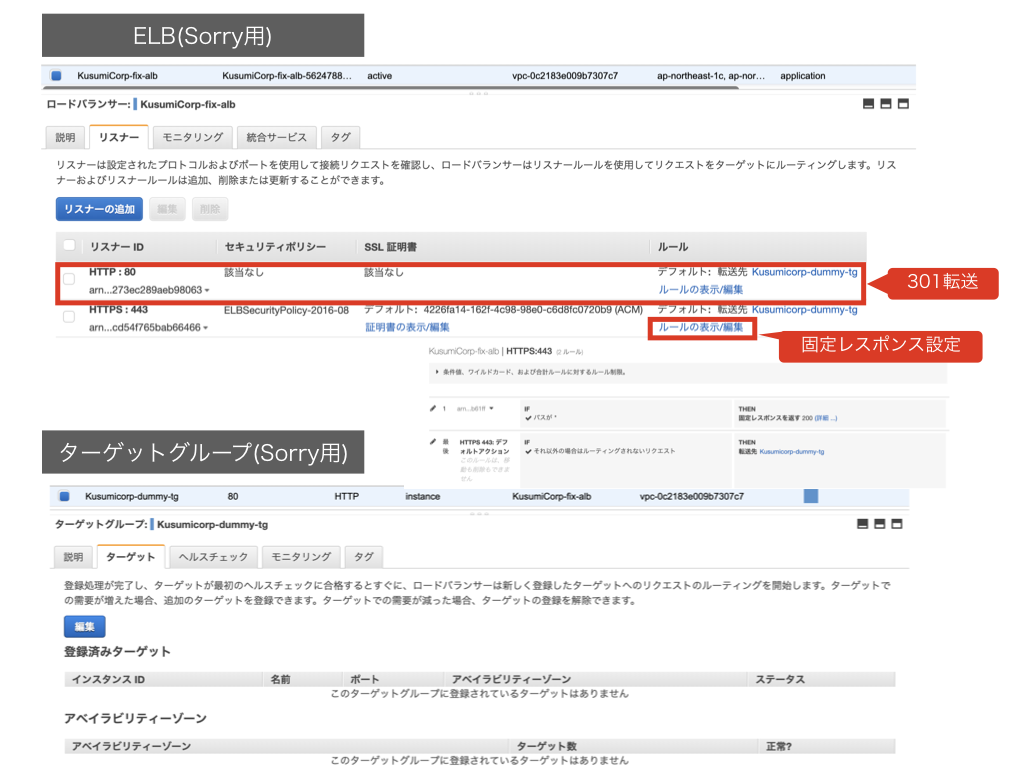
Task: Click the リスナーの追加 button
Action: pyautogui.click(x=98, y=209)
